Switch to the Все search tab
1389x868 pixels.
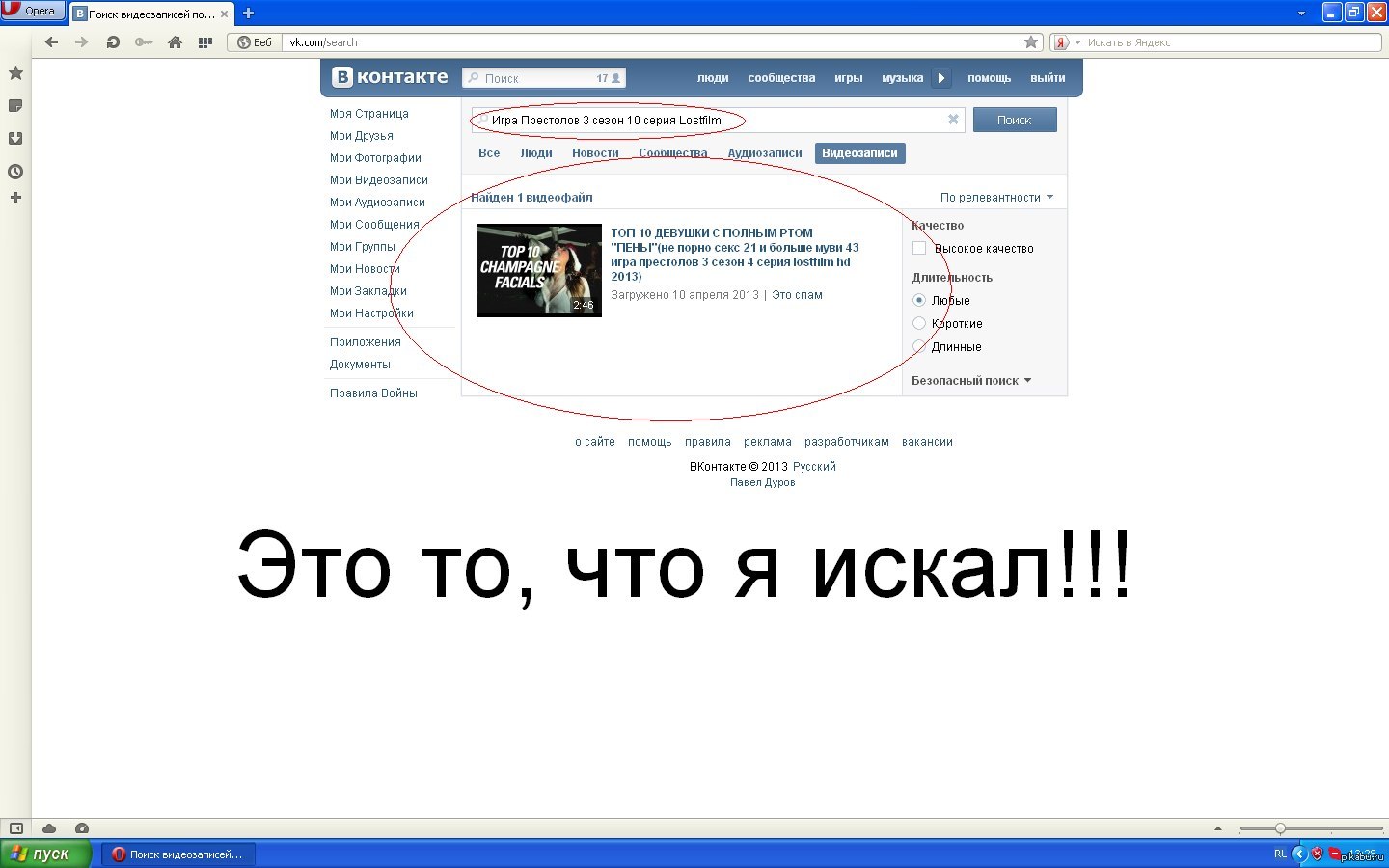point(489,153)
